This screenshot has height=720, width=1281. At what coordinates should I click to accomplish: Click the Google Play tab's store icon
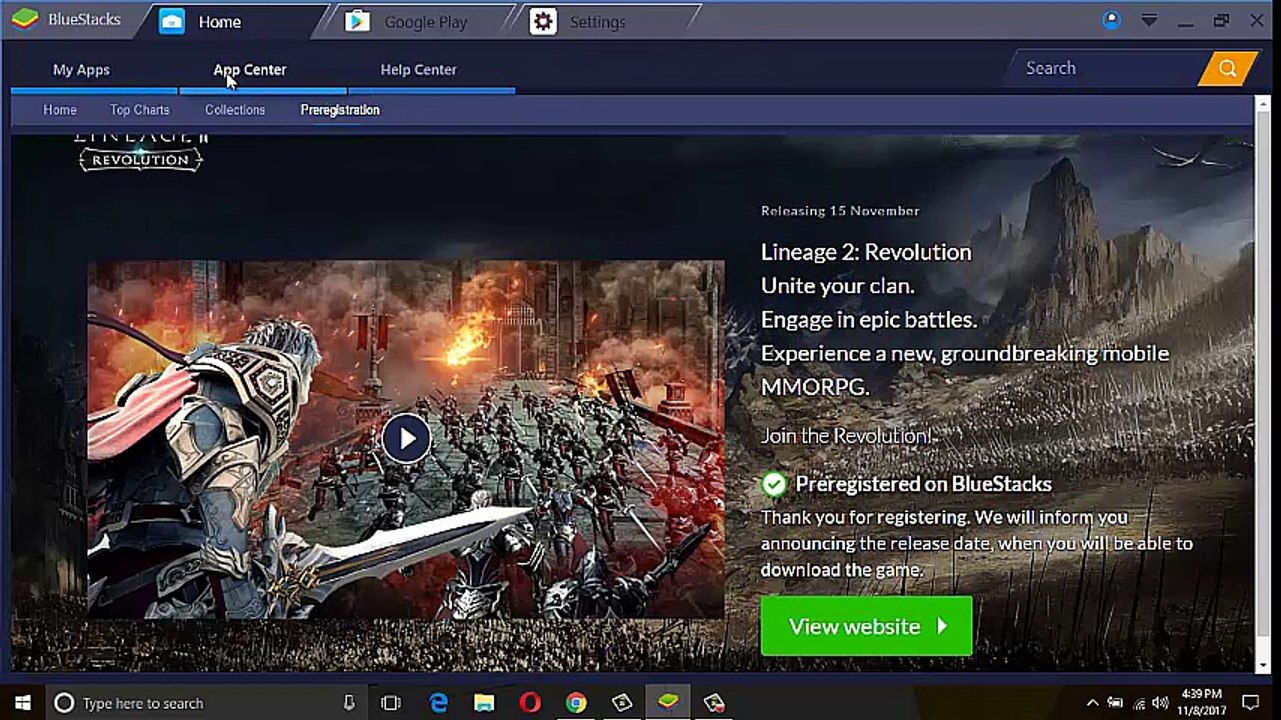(357, 21)
